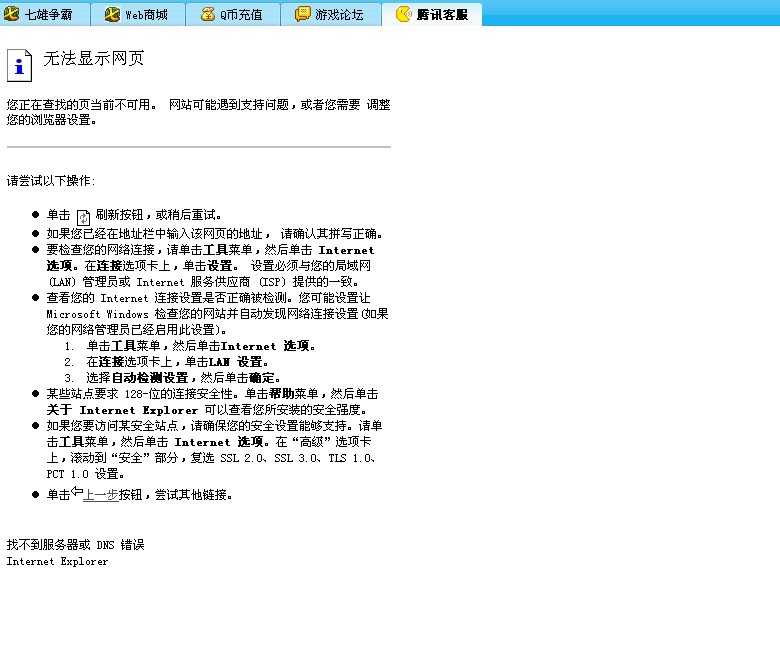
Task: Click the Web商城 shop icon
Action: click(112, 14)
